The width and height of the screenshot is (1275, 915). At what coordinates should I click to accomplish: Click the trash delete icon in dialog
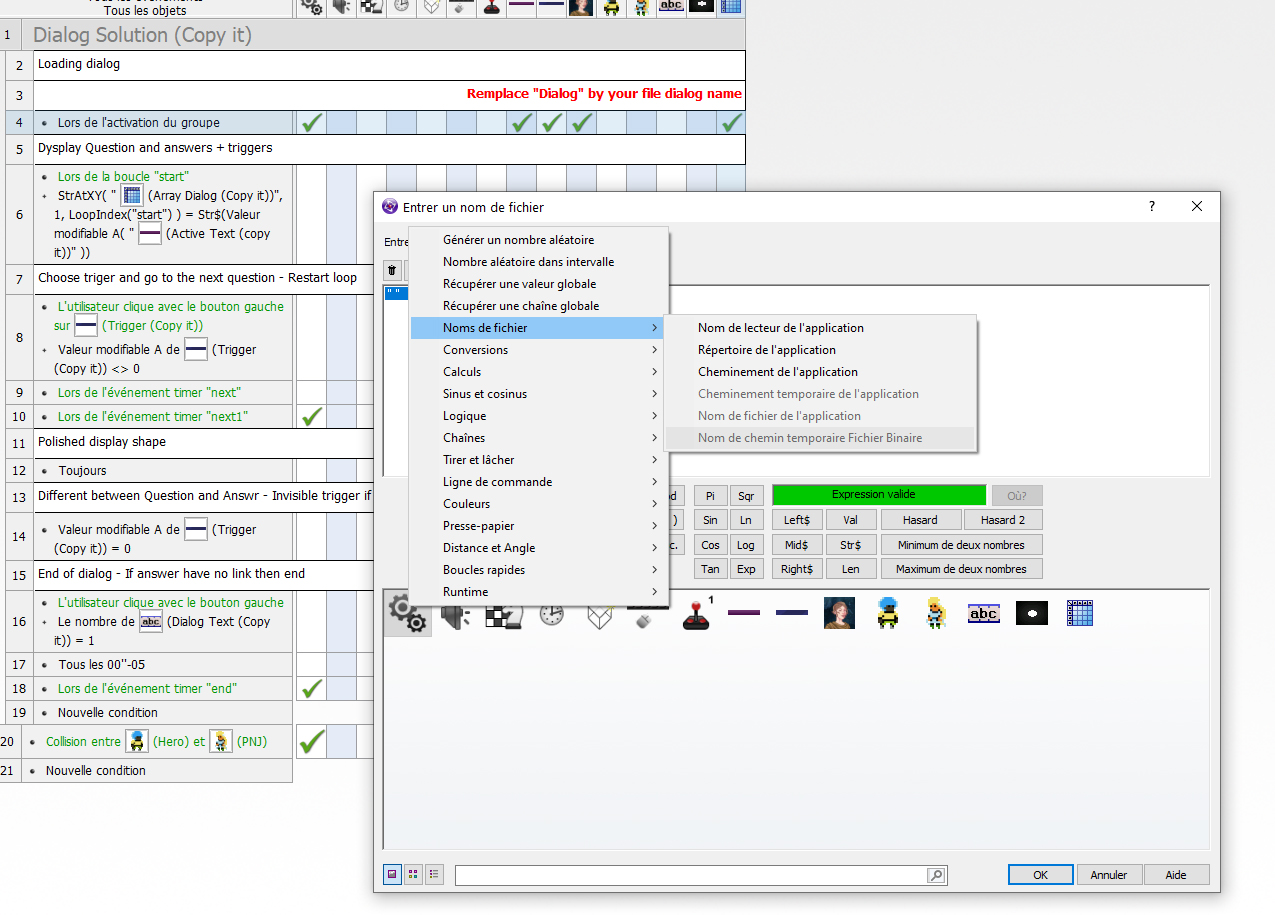pos(393,270)
